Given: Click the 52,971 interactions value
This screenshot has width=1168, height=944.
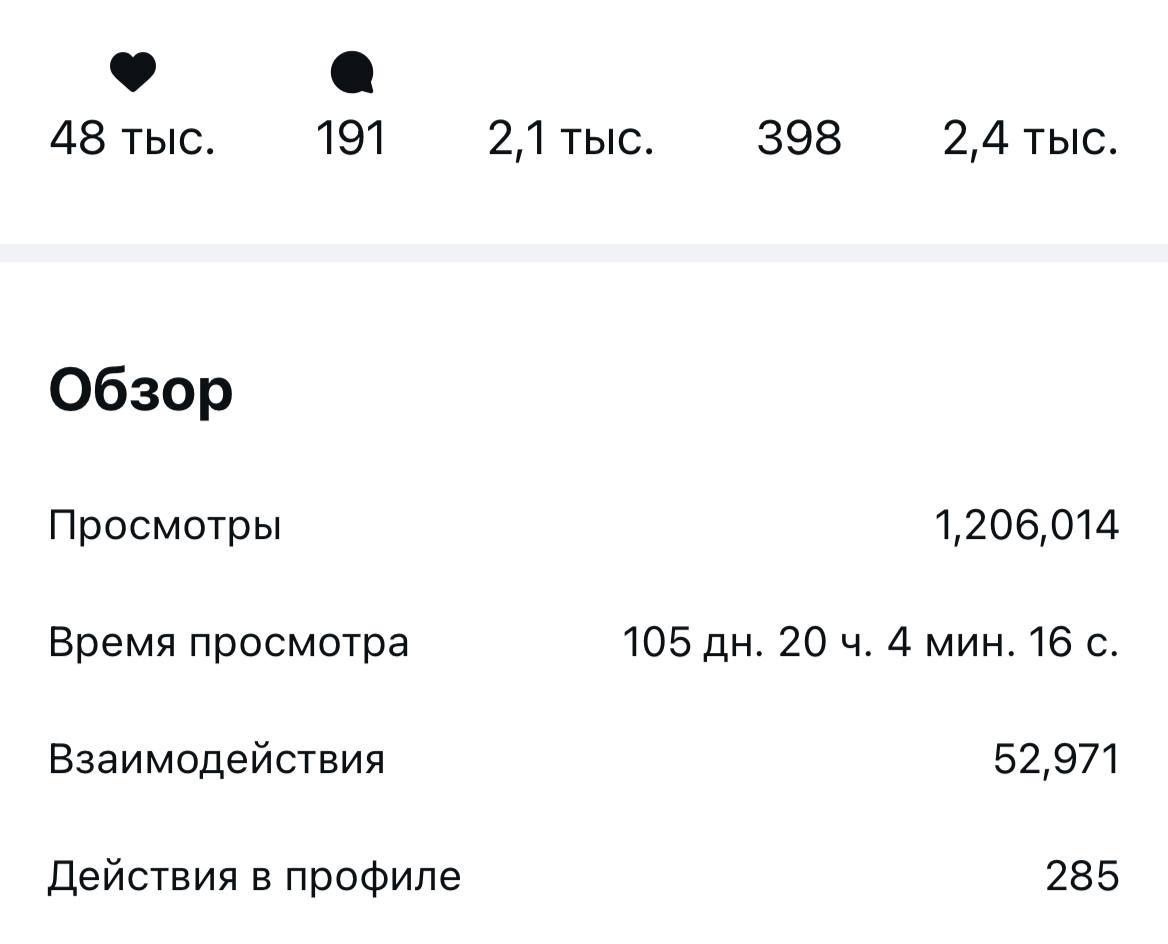Looking at the screenshot, I should (1056, 759).
